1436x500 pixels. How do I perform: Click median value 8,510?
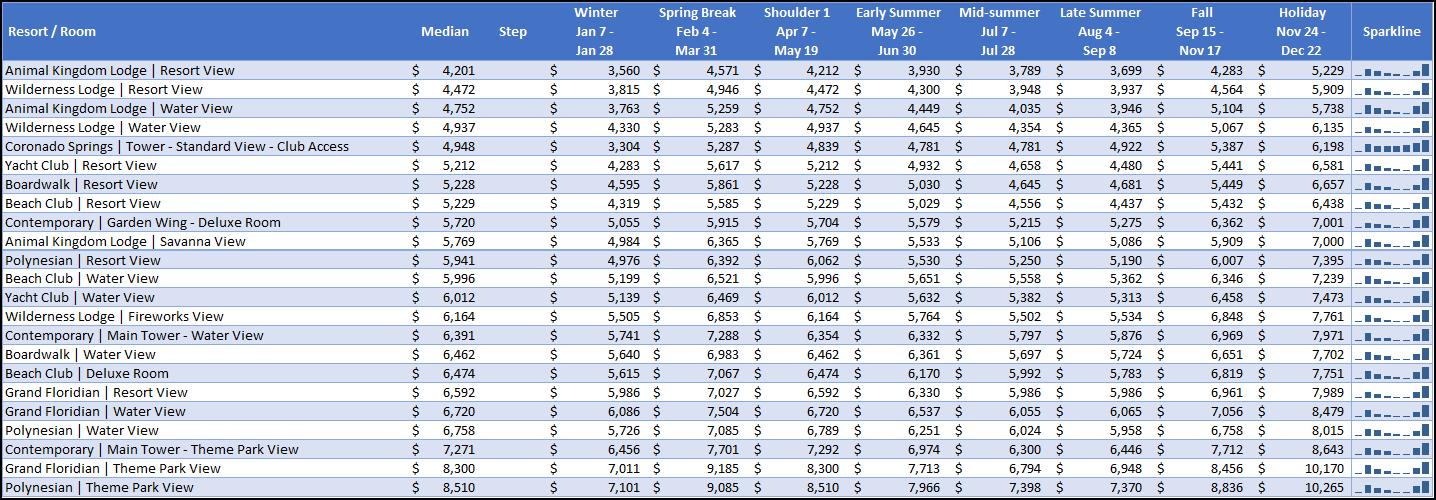(458, 487)
